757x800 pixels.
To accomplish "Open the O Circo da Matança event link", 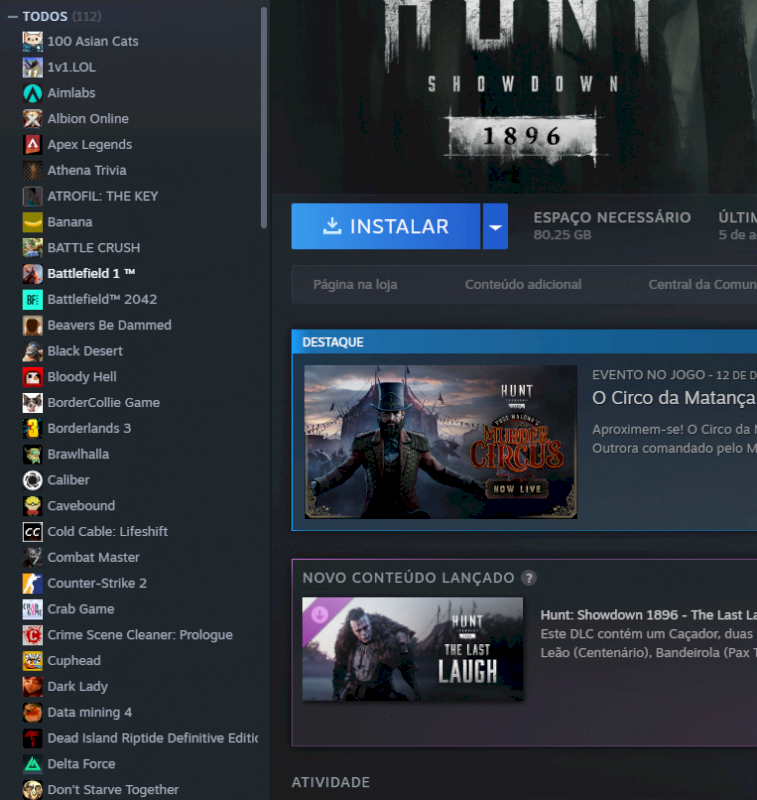I will tap(673, 398).
